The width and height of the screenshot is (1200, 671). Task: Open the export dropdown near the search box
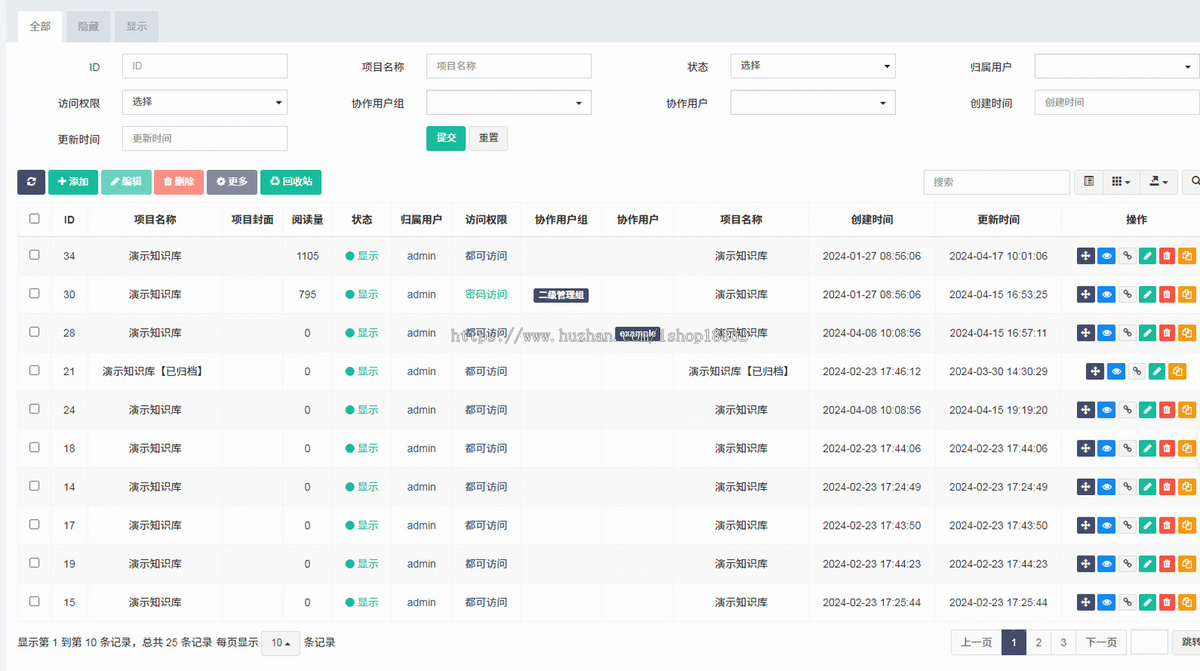point(1158,181)
